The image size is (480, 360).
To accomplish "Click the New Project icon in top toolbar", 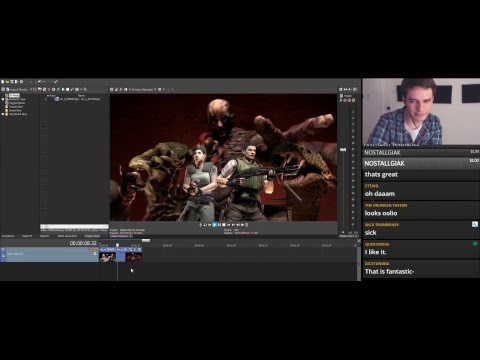I will click(x=3, y=82).
